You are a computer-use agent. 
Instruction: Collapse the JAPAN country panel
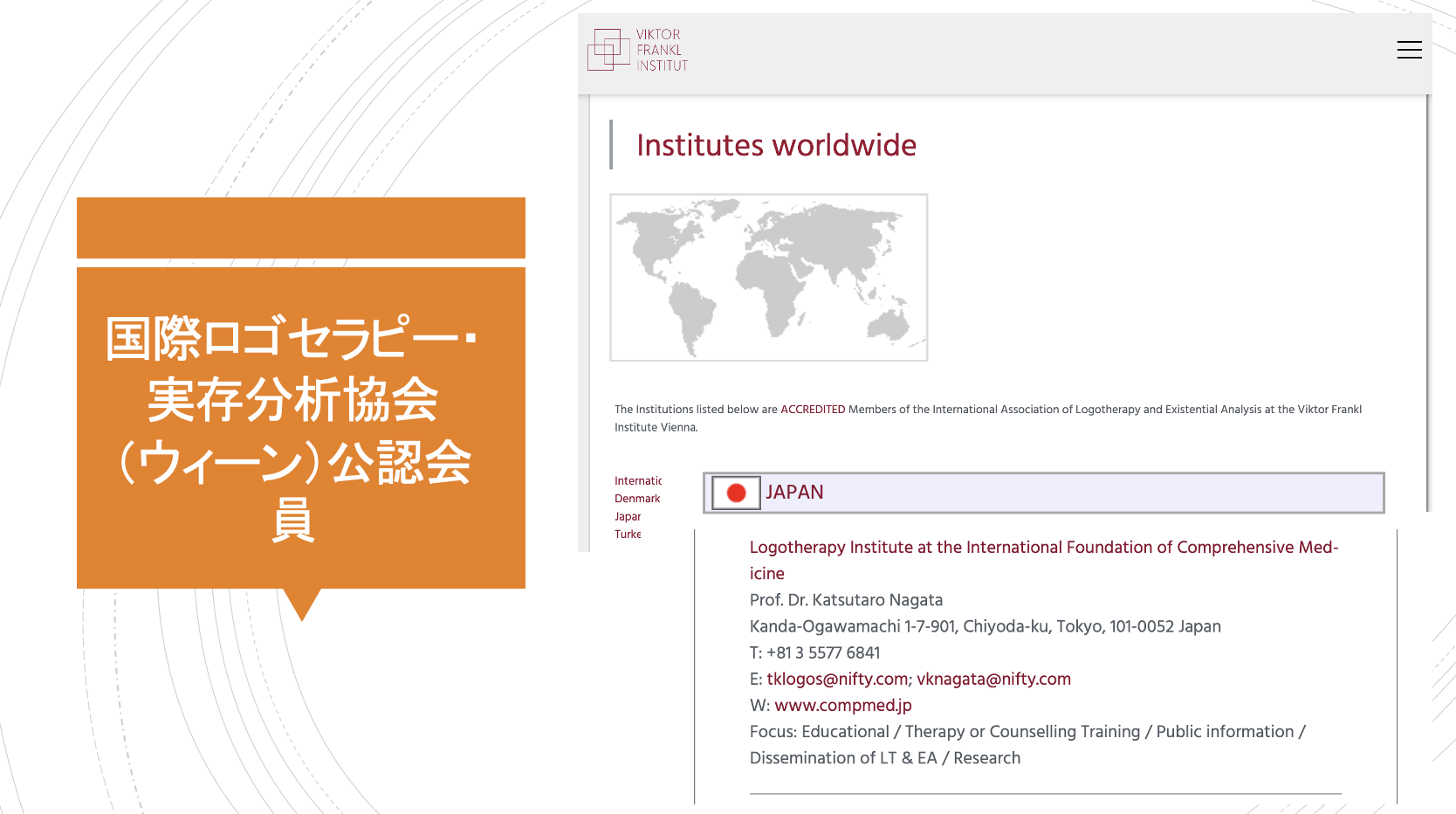[x=1044, y=493]
